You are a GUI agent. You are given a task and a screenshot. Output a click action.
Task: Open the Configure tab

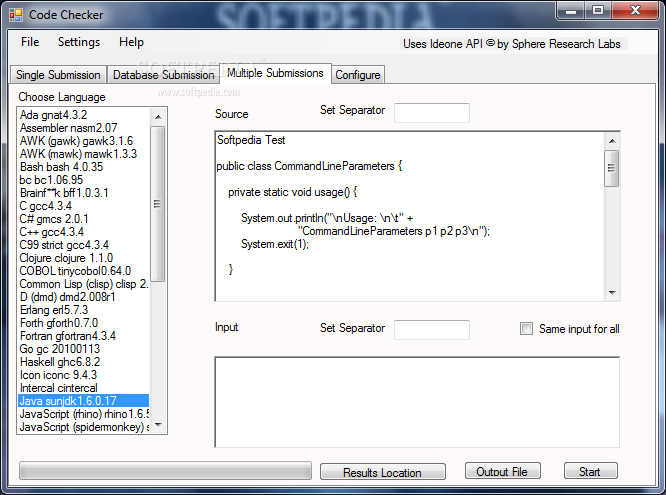(x=358, y=75)
